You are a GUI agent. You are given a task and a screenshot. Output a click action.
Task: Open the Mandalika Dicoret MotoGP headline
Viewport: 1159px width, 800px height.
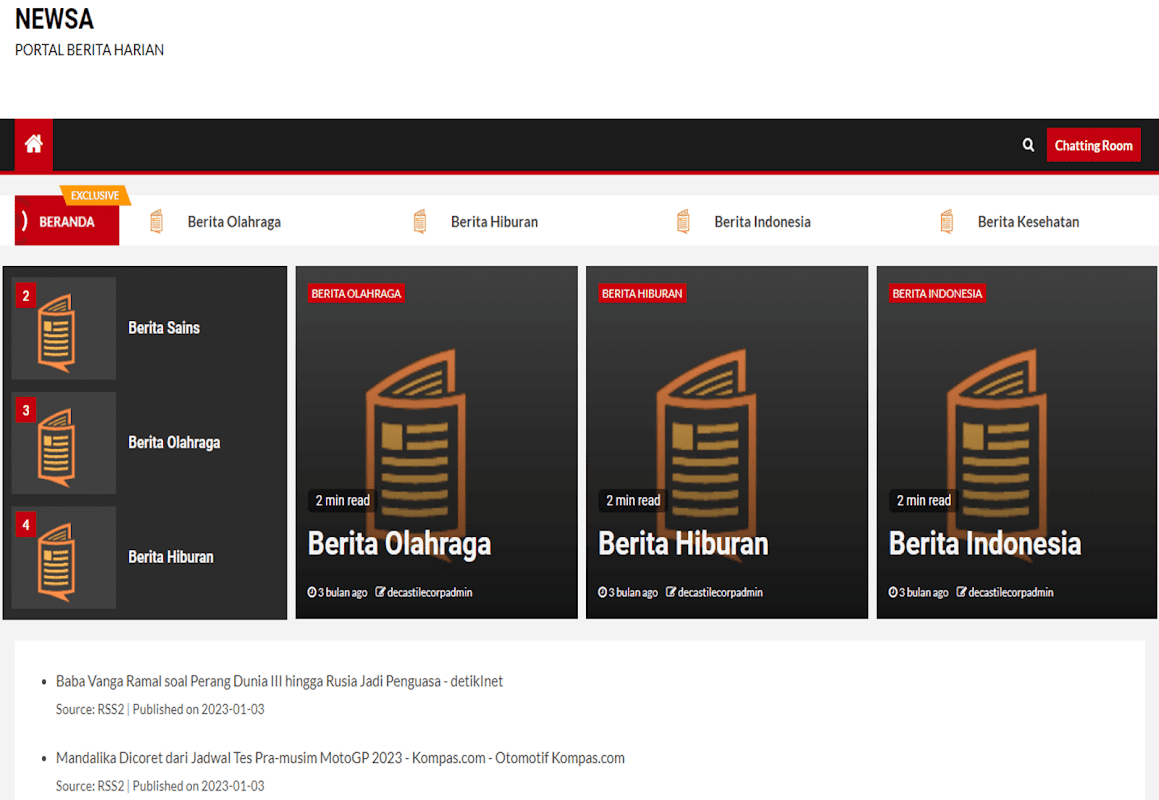click(340, 758)
